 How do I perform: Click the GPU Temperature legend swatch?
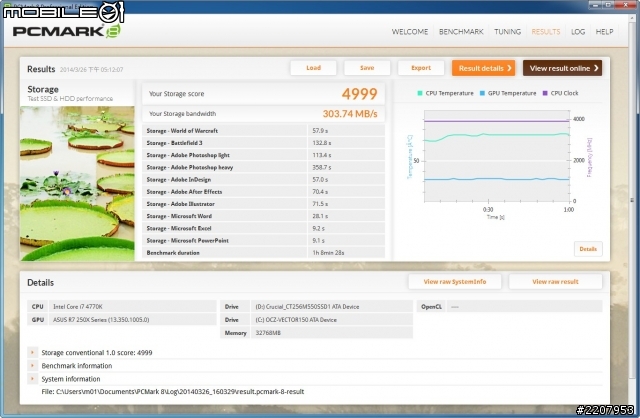[x=482, y=93]
